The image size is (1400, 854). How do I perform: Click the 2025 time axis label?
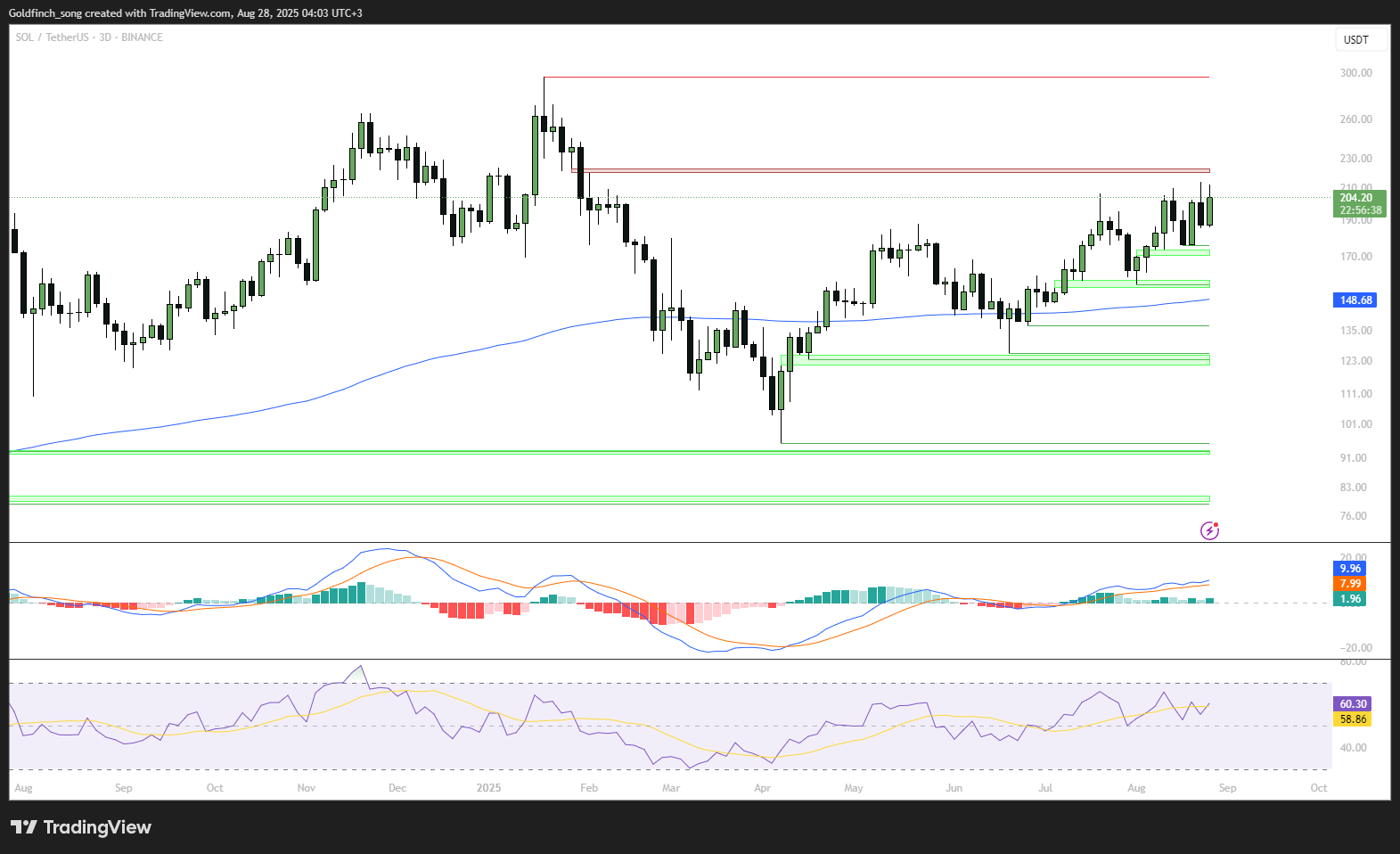click(x=489, y=788)
